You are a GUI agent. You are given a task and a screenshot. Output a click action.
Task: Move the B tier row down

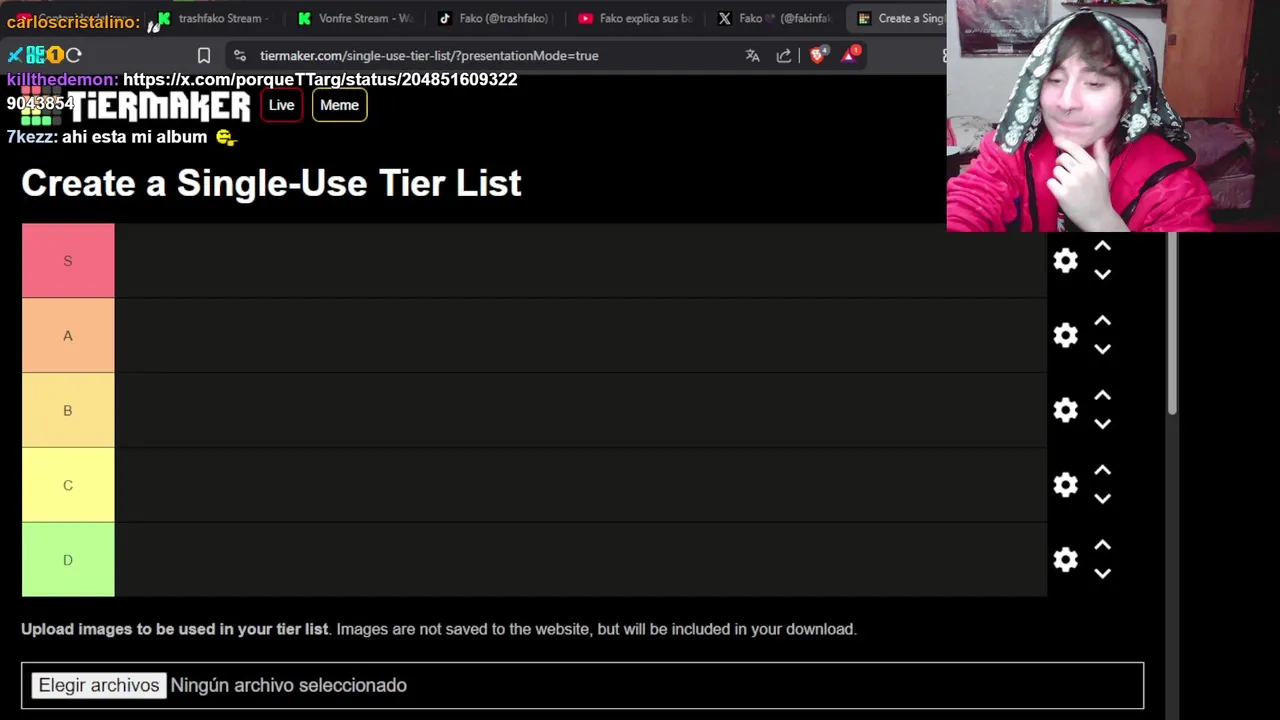coord(1102,424)
